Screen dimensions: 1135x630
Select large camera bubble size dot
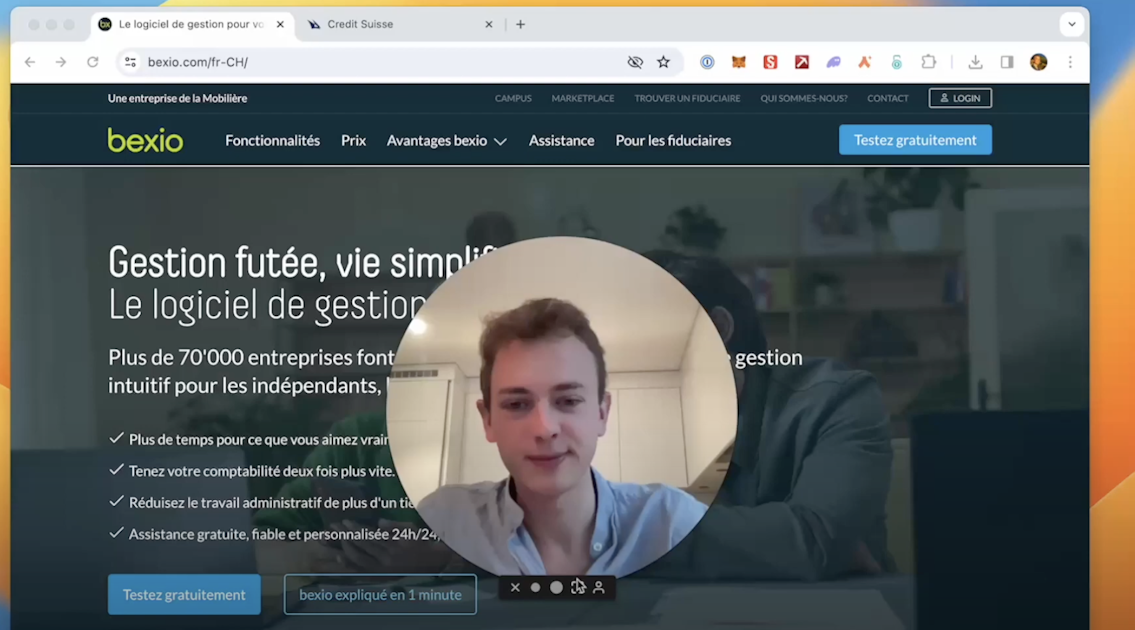(556, 587)
